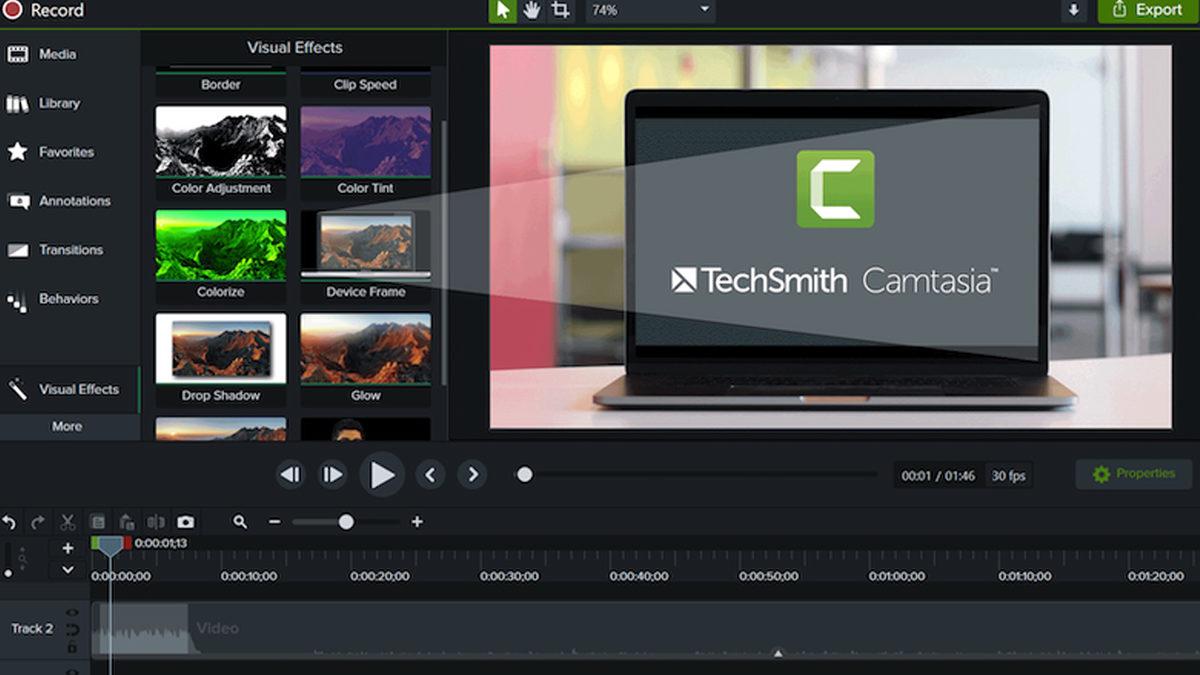
Task: Capture a frame with the camera icon
Action: click(x=184, y=521)
